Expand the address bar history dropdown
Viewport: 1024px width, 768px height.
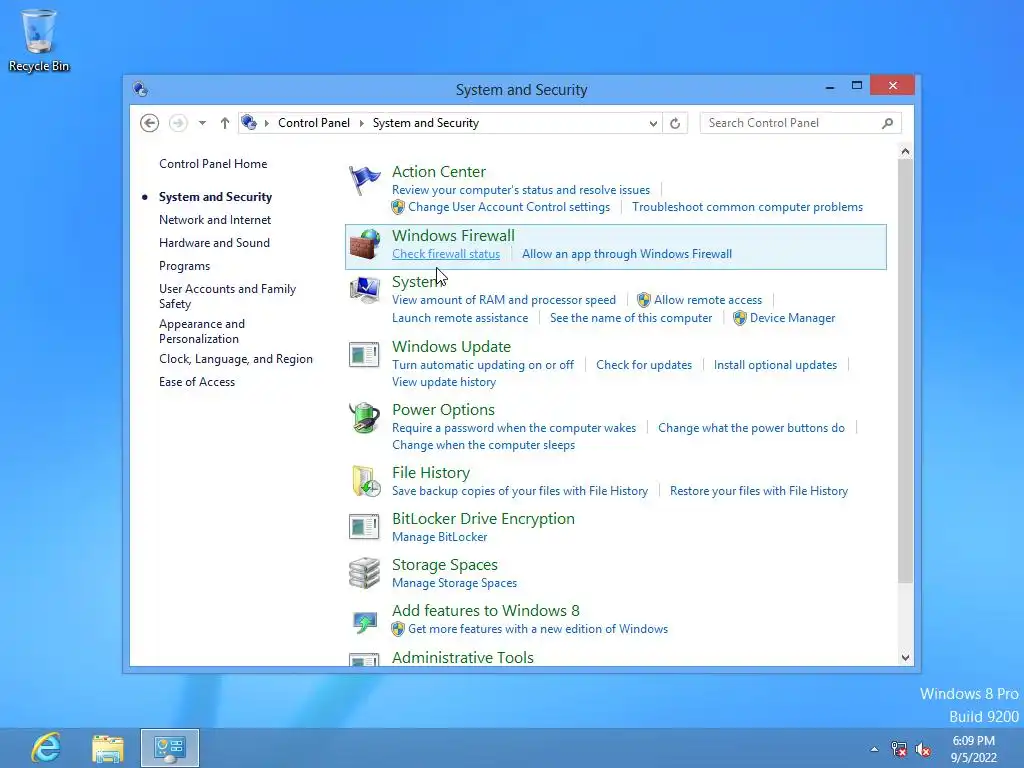click(653, 123)
